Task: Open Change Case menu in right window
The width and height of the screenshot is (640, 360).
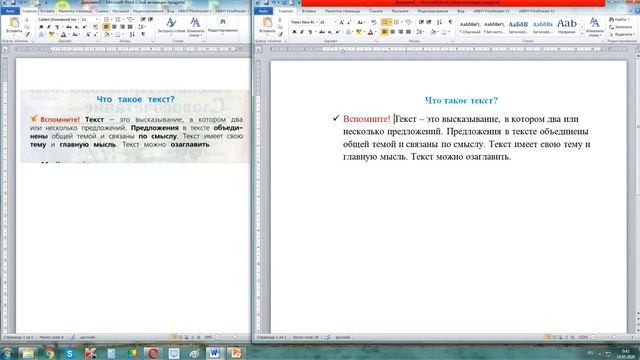Action: pyautogui.click(x=361, y=22)
